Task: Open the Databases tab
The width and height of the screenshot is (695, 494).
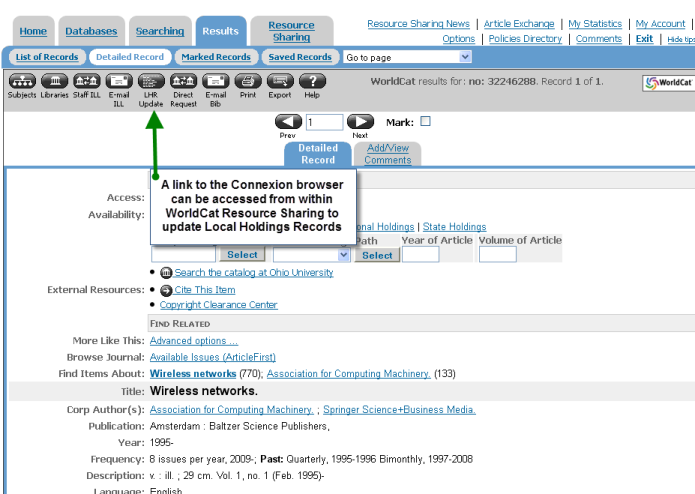Action: pos(91,31)
